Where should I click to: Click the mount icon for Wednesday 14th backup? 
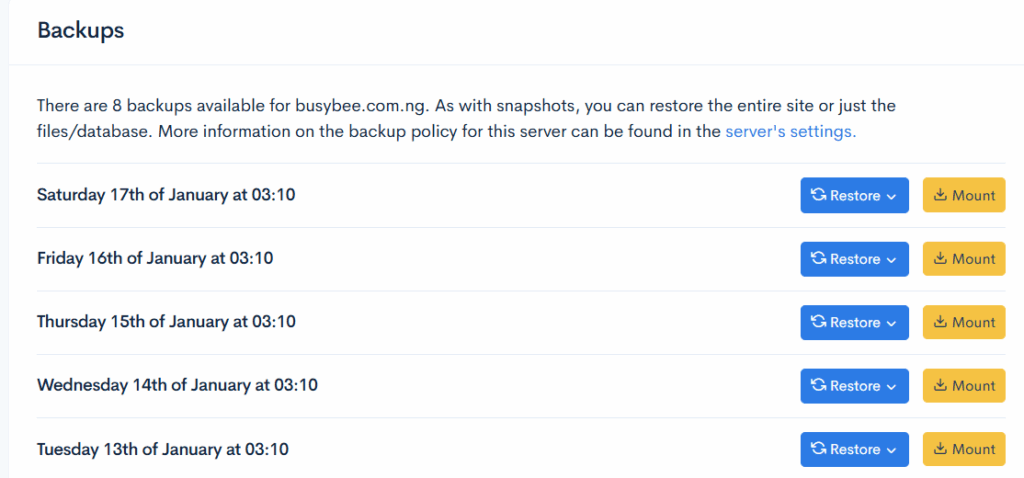pos(940,386)
